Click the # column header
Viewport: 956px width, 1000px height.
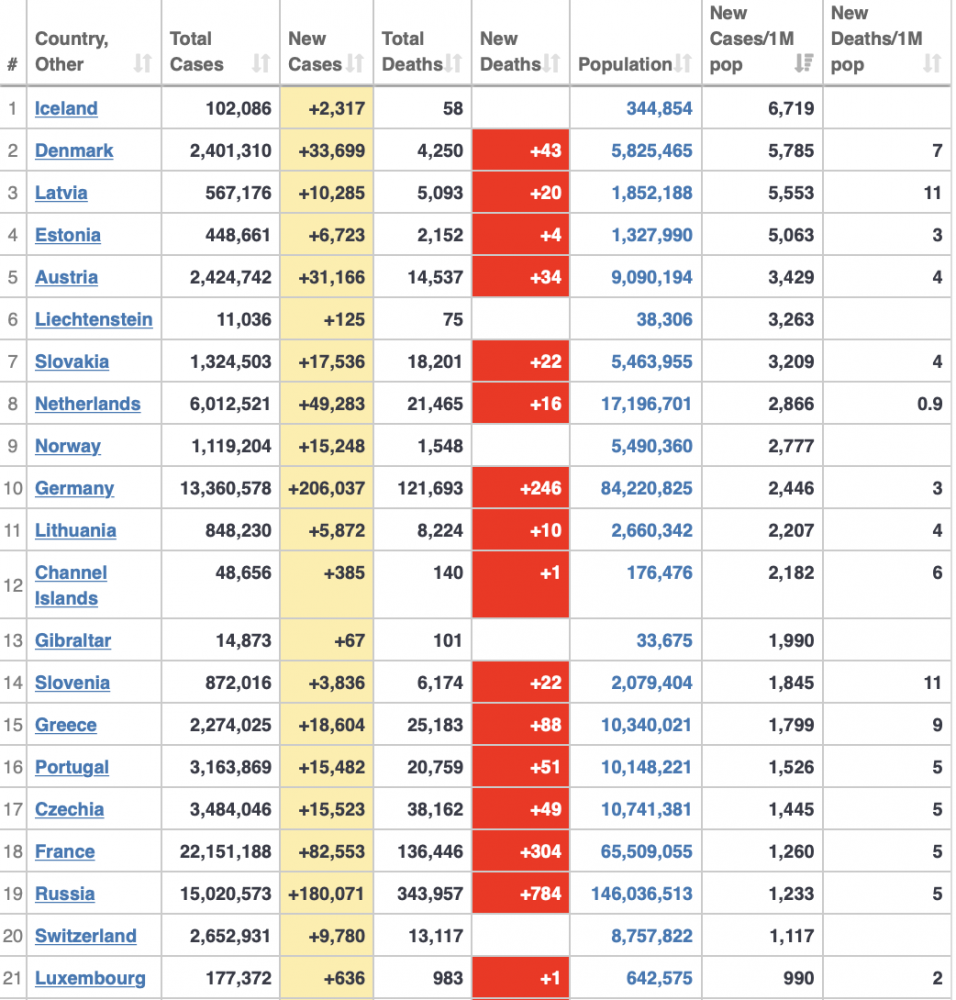(x=12, y=64)
